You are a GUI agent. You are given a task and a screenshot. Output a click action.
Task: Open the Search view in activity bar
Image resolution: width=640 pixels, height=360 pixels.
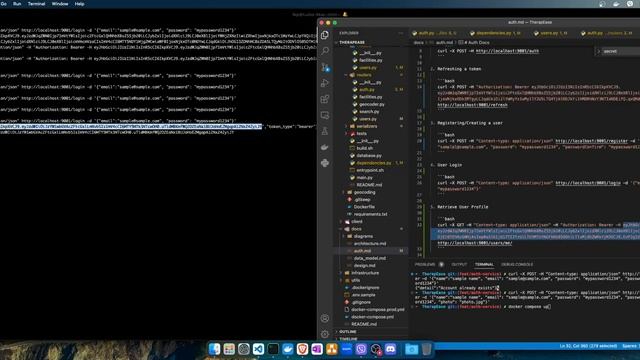click(x=325, y=51)
